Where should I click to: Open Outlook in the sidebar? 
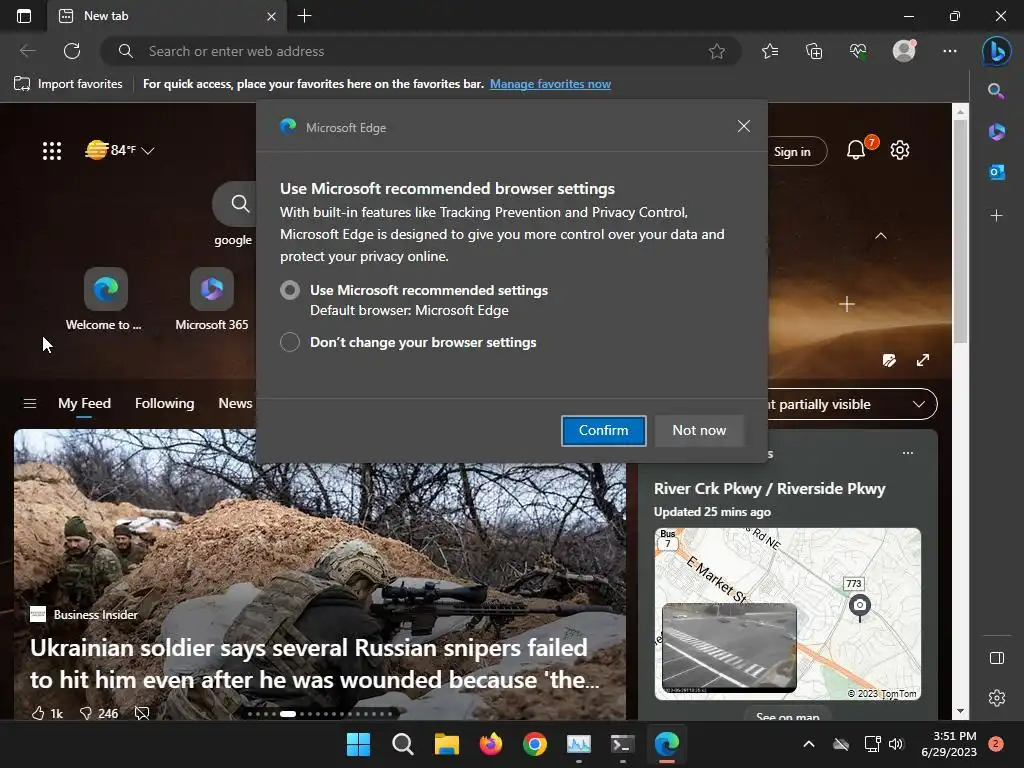click(x=997, y=172)
